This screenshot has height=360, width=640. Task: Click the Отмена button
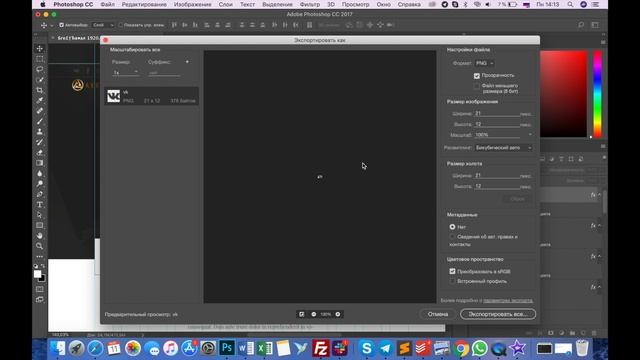tap(438, 314)
